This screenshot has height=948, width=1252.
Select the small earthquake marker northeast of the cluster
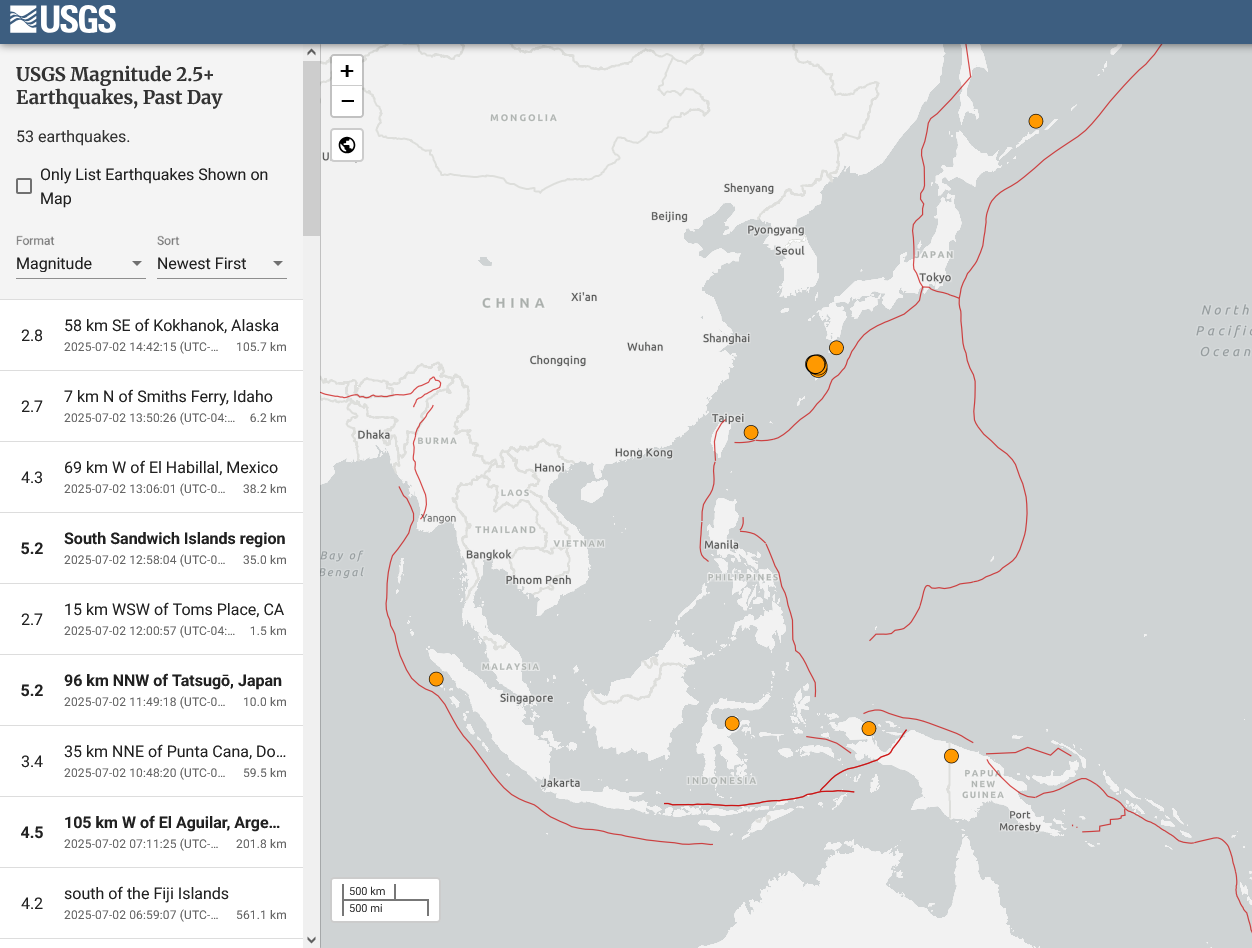click(836, 348)
